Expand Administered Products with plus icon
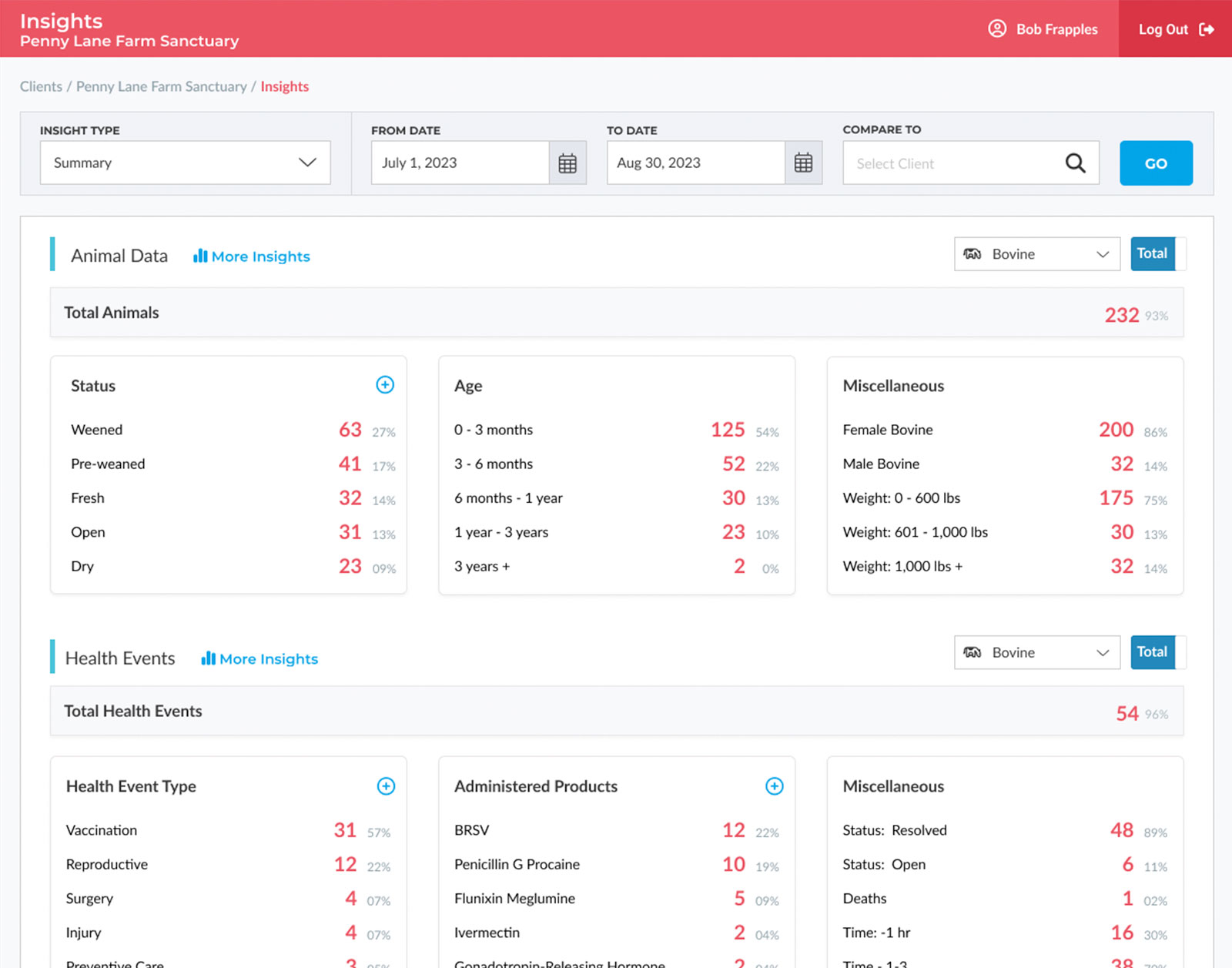Screen dimensions: 1232x968 (x=775, y=786)
